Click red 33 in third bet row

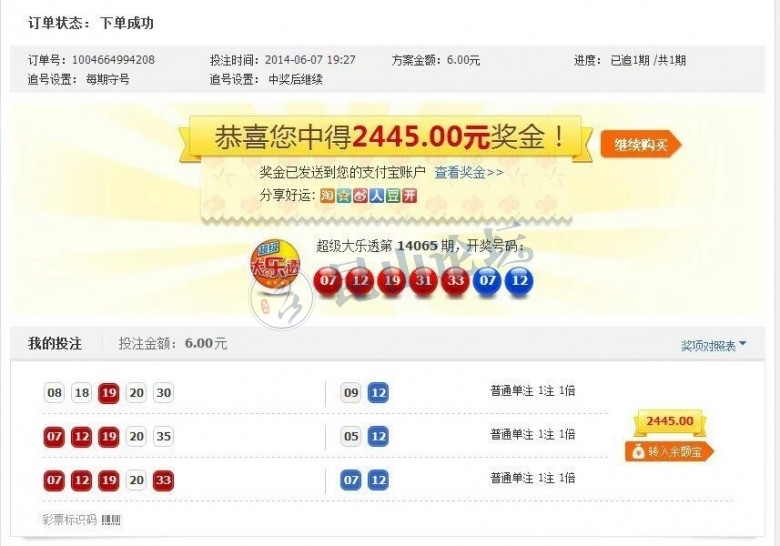[x=163, y=480]
